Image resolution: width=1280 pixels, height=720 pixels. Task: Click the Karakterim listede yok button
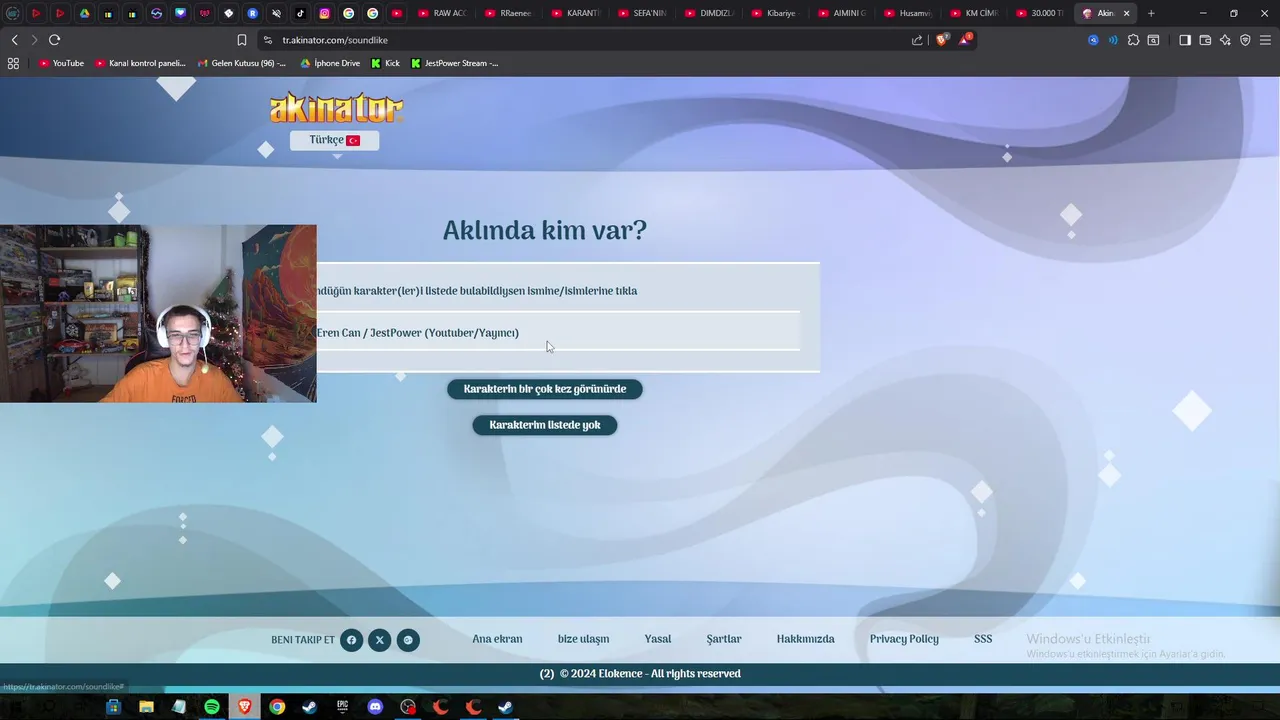click(545, 425)
